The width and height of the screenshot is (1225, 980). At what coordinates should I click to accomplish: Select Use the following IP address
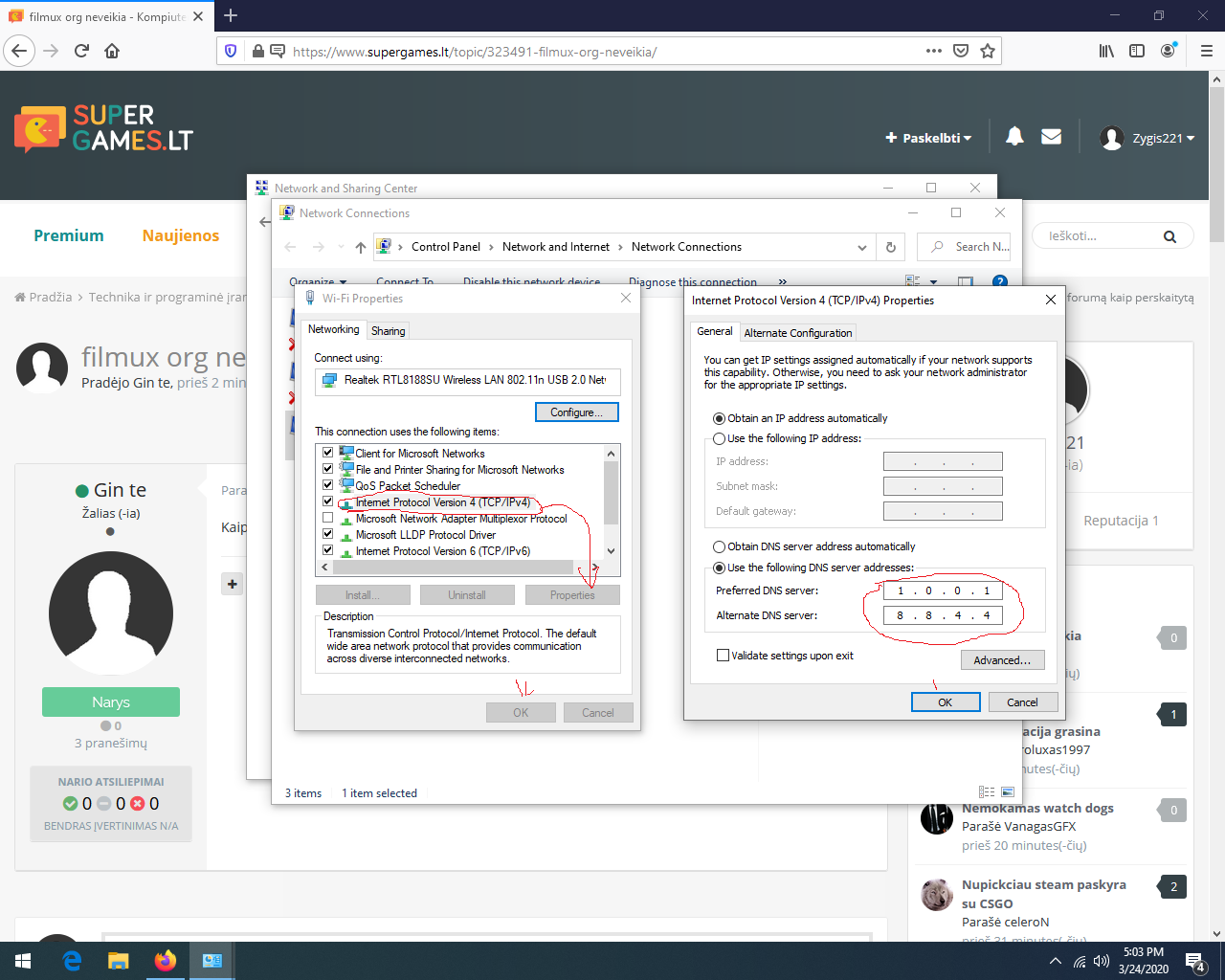pyautogui.click(x=719, y=438)
